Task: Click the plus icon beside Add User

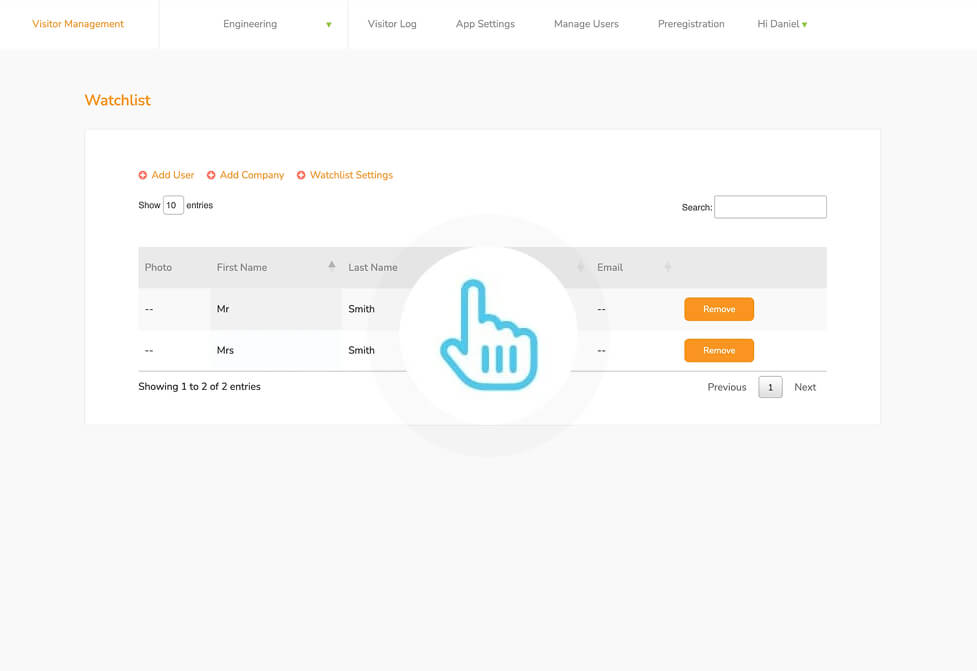Action: pyautogui.click(x=143, y=175)
